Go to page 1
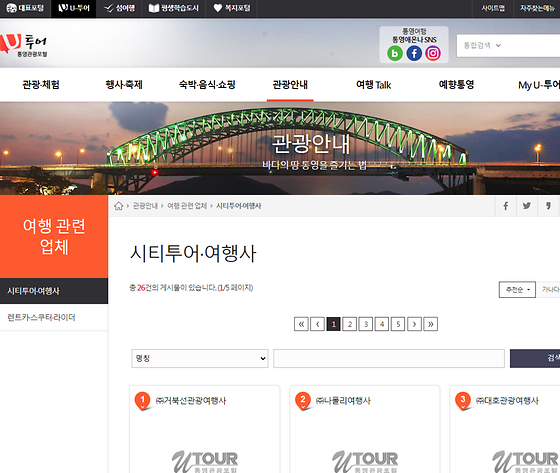Viewport: 560px width, 473px height. click(334, 324)
